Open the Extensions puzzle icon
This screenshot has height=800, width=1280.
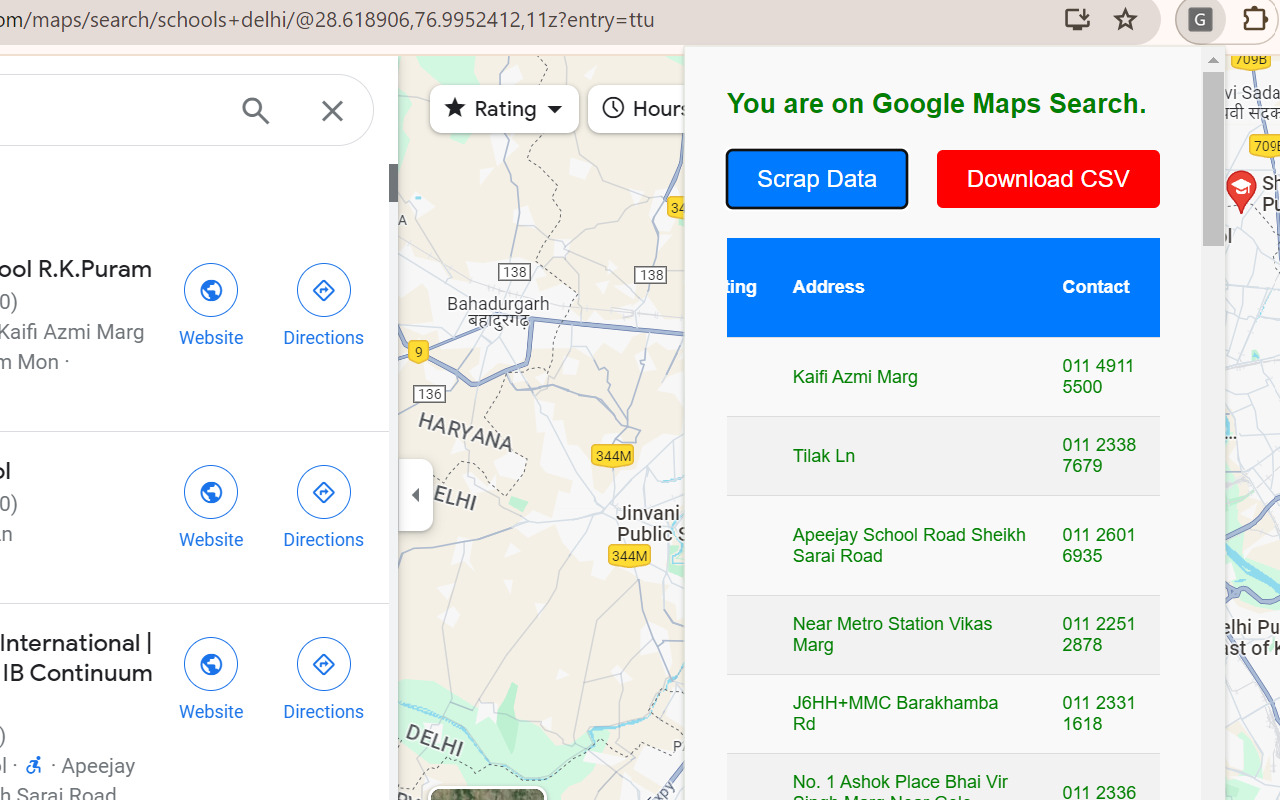(x=1254, y=20)
